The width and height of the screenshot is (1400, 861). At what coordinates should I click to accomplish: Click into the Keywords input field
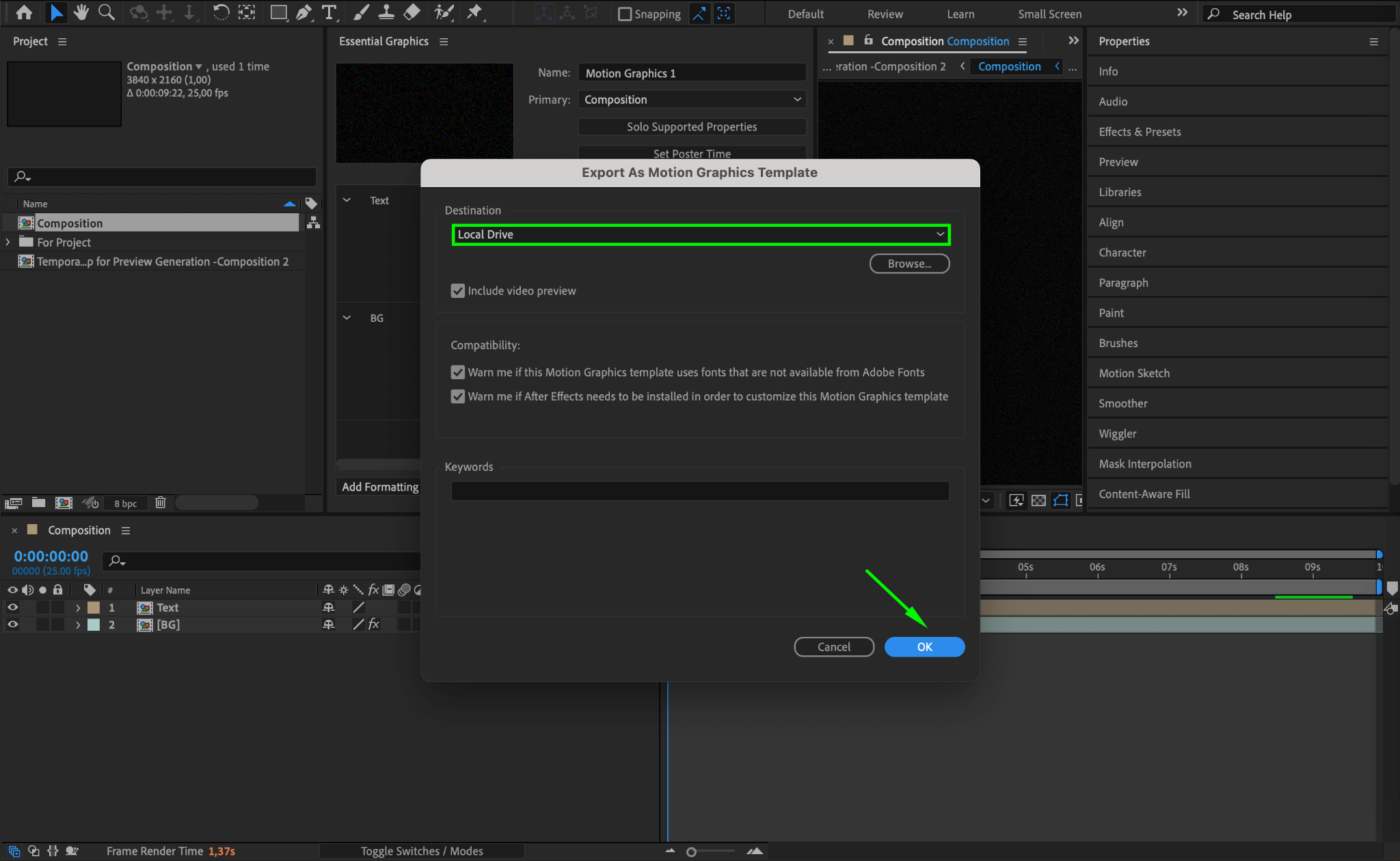coord(700,491)
